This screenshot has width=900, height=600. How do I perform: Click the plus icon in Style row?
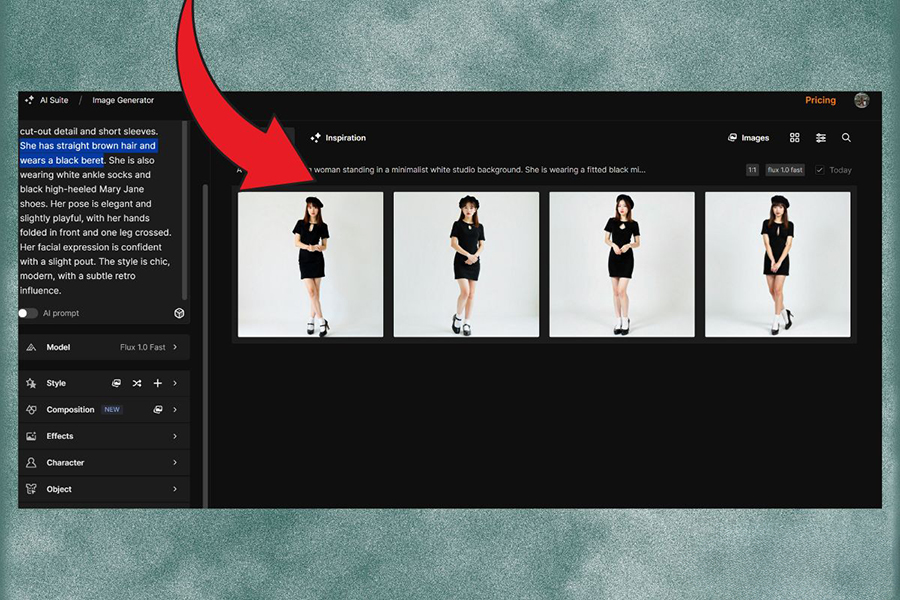tap(157, 383)
